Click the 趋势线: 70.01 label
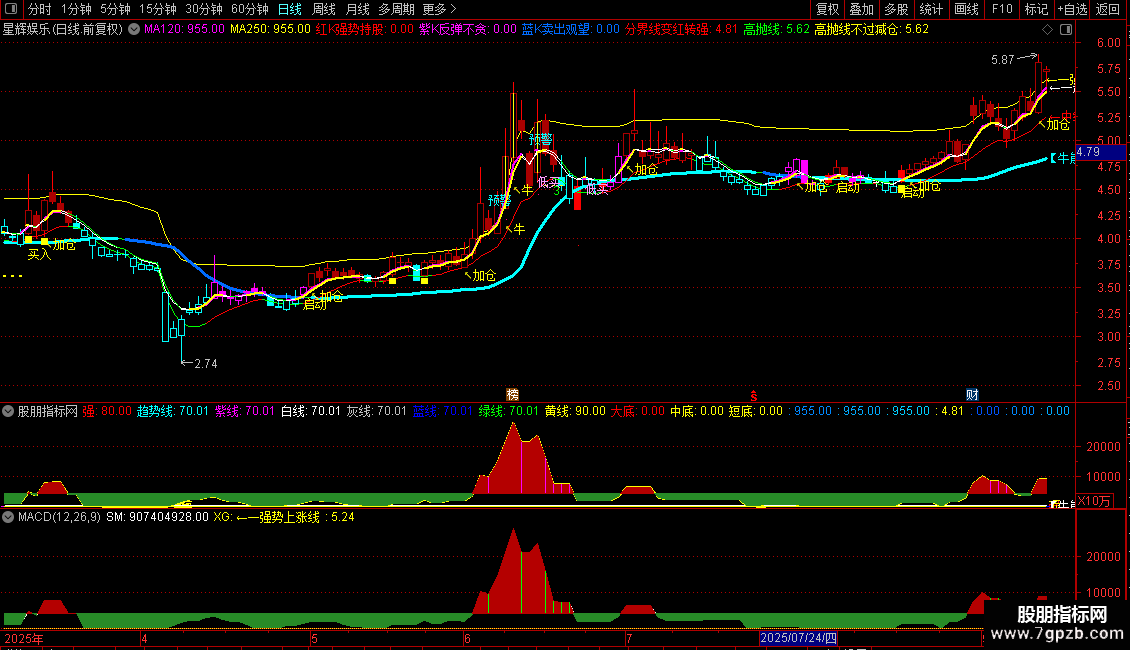 (x=172, y=411)
